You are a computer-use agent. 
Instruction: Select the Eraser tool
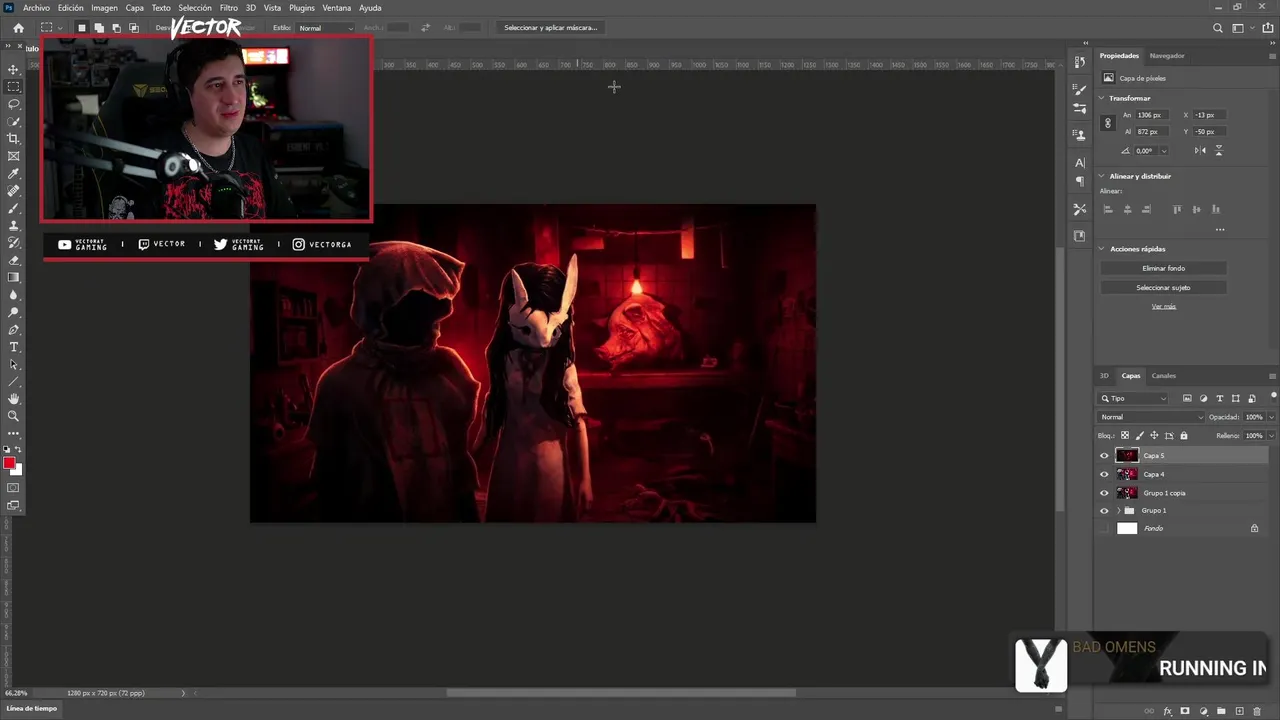click(14, 260)
